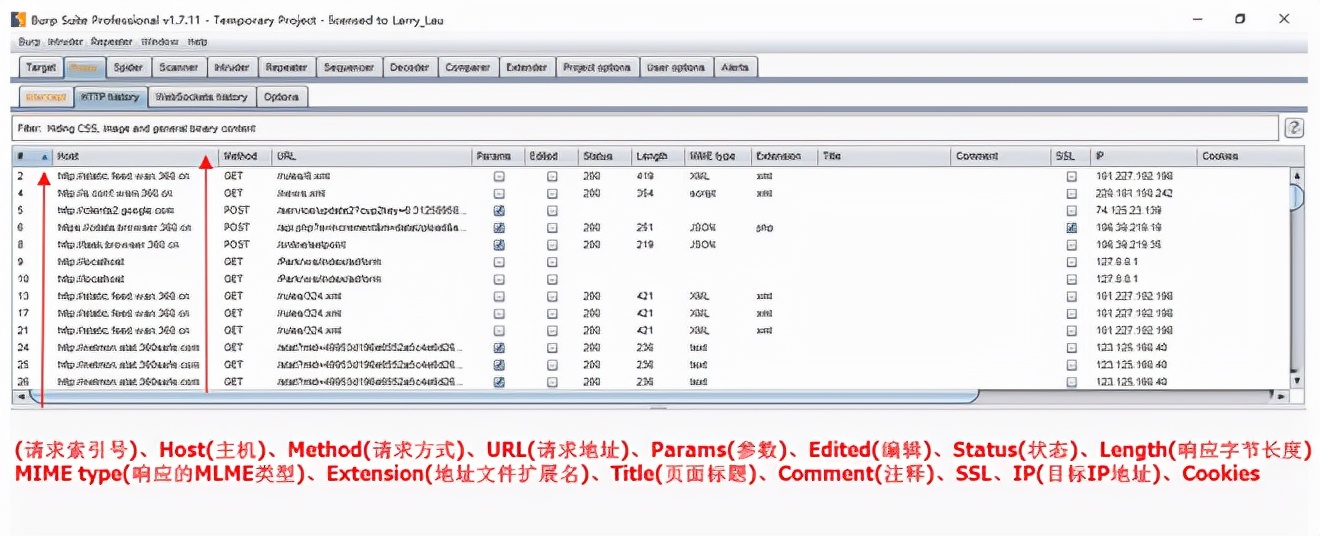The image size is (1320, 536).
Task: Sort table by Method column header
Action: (245, 156)
